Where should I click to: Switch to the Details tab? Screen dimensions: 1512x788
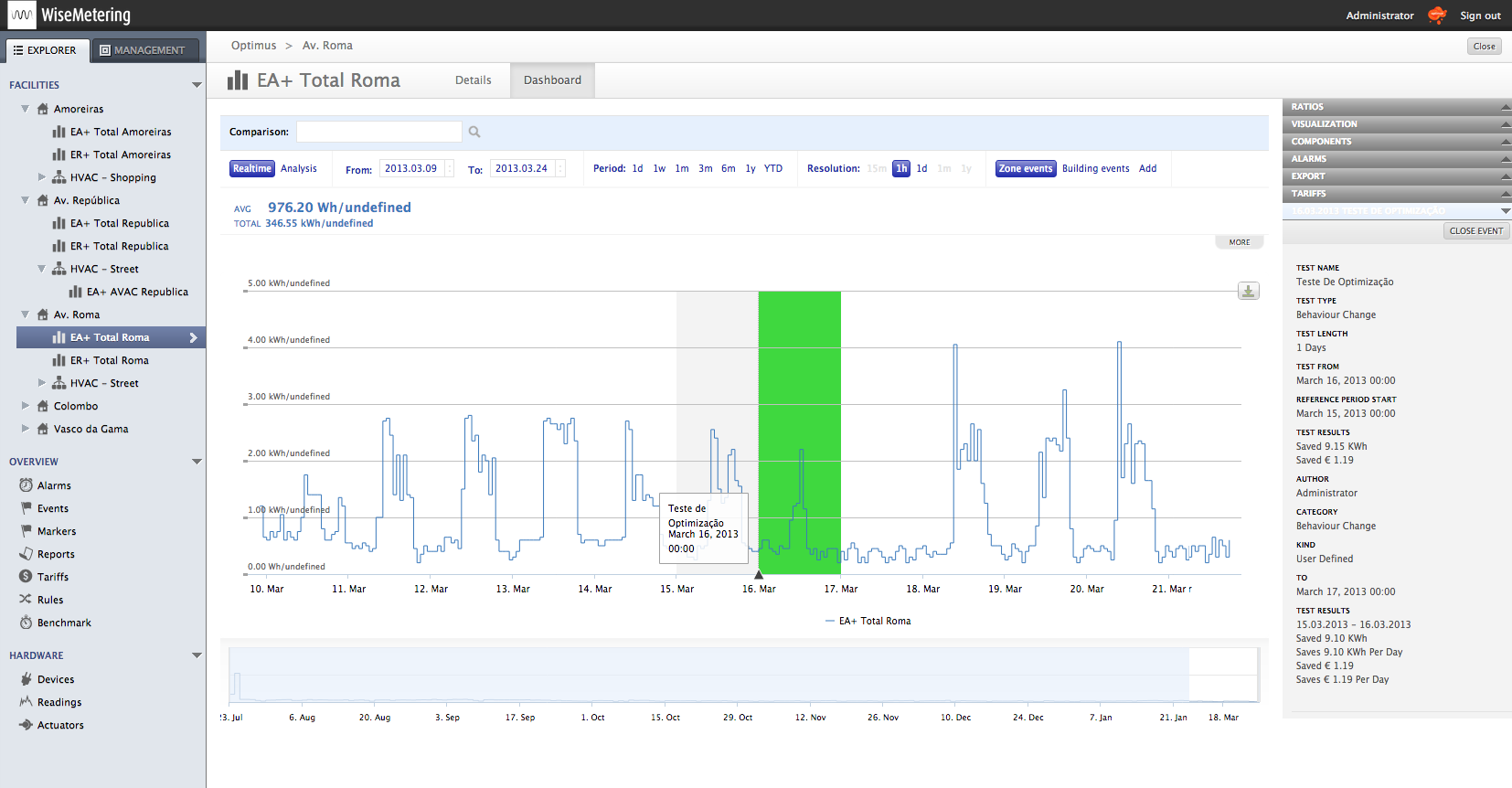click(473, 80)
